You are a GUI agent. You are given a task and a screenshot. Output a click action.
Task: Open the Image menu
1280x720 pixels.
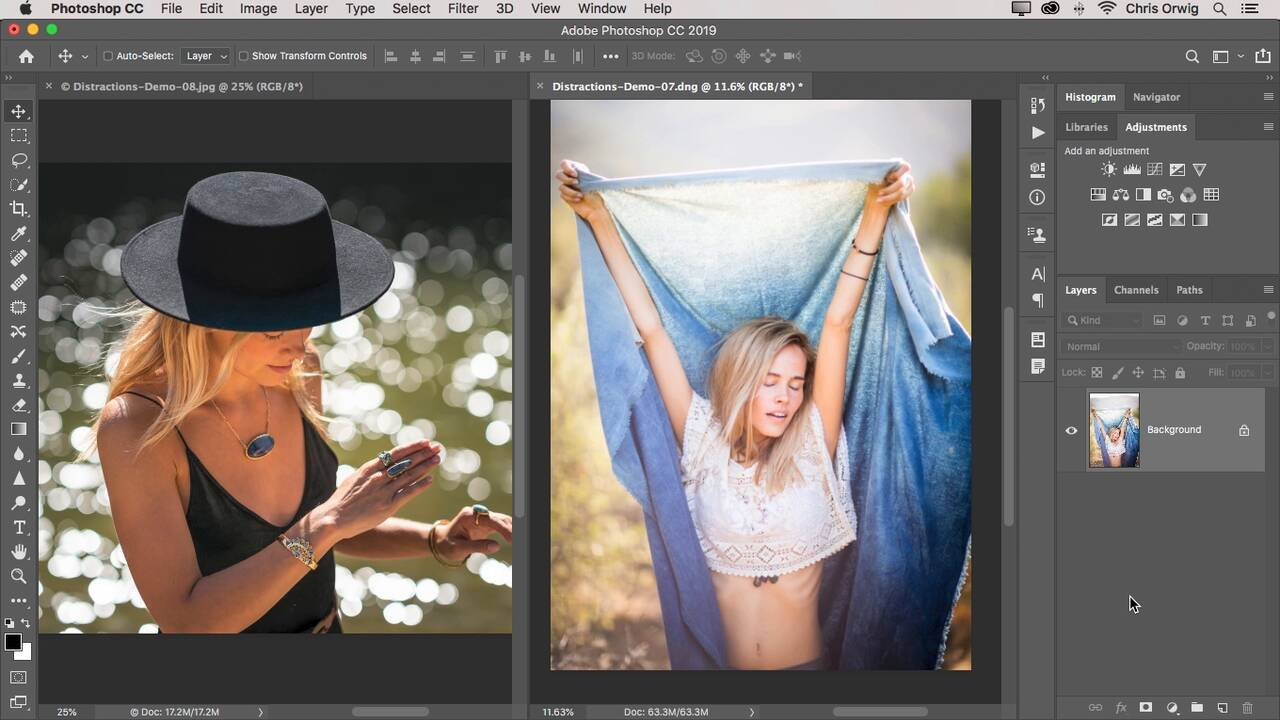coord(258,9)
